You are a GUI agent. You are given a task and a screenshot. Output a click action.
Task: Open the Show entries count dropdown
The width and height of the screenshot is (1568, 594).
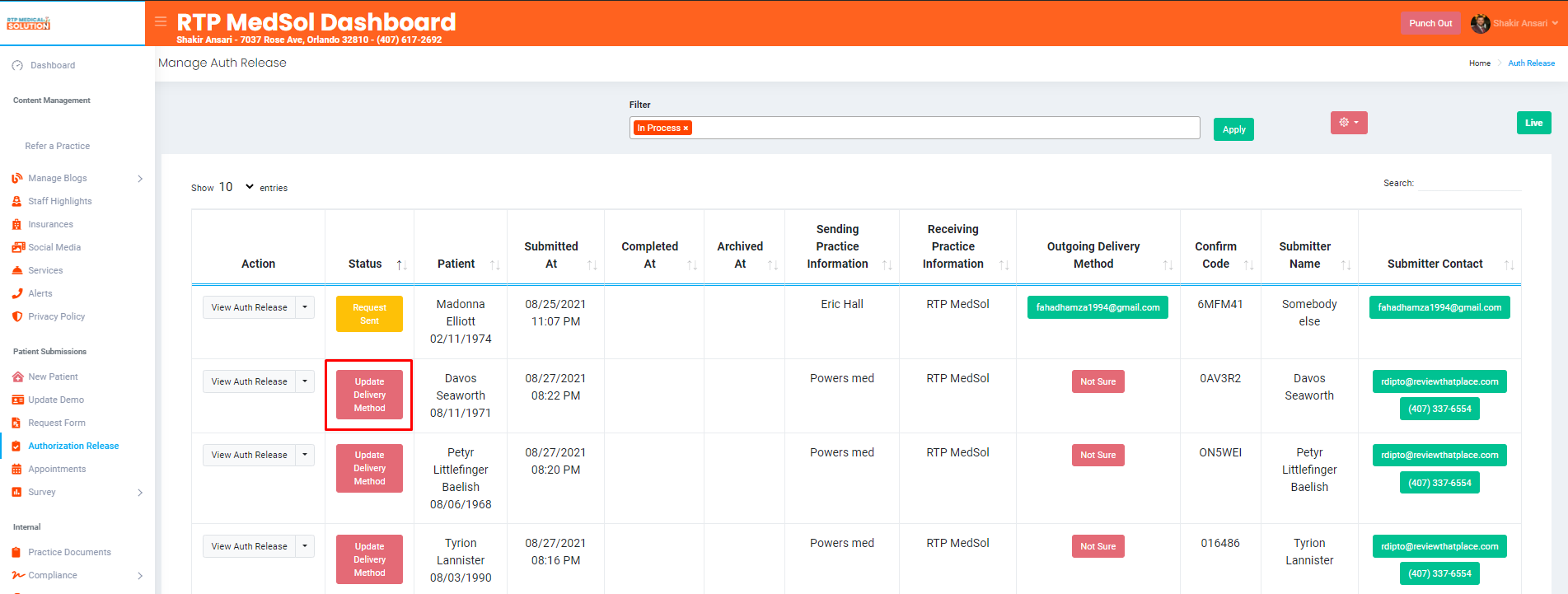click(236, 187)
